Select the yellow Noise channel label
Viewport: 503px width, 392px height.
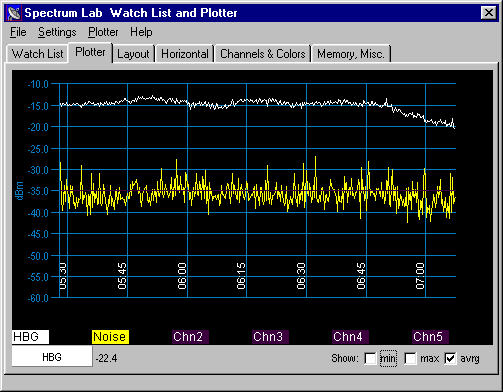[x=110, y=337]
